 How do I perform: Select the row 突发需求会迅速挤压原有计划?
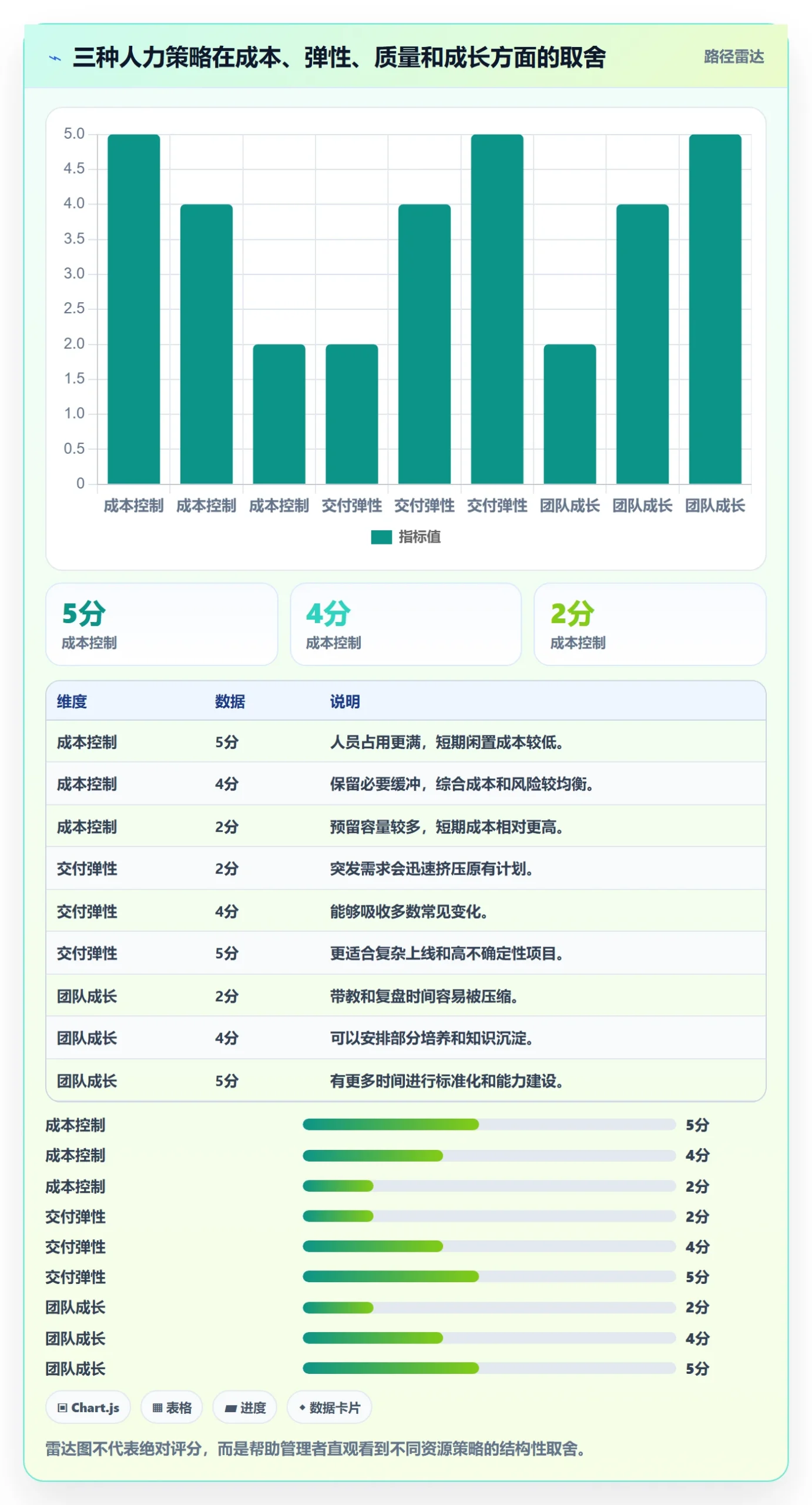[406, 869]
